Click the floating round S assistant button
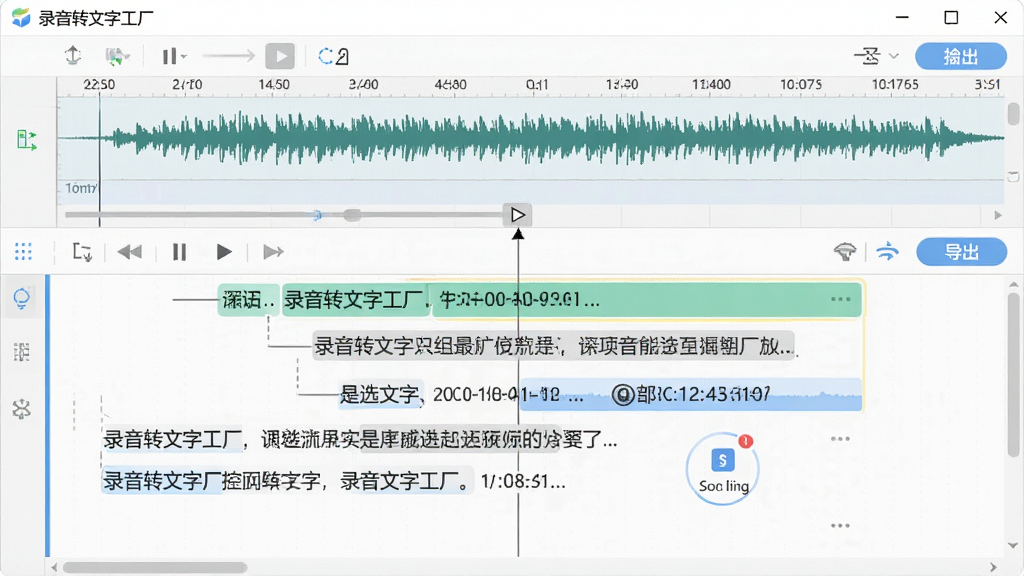 [723, 468]
